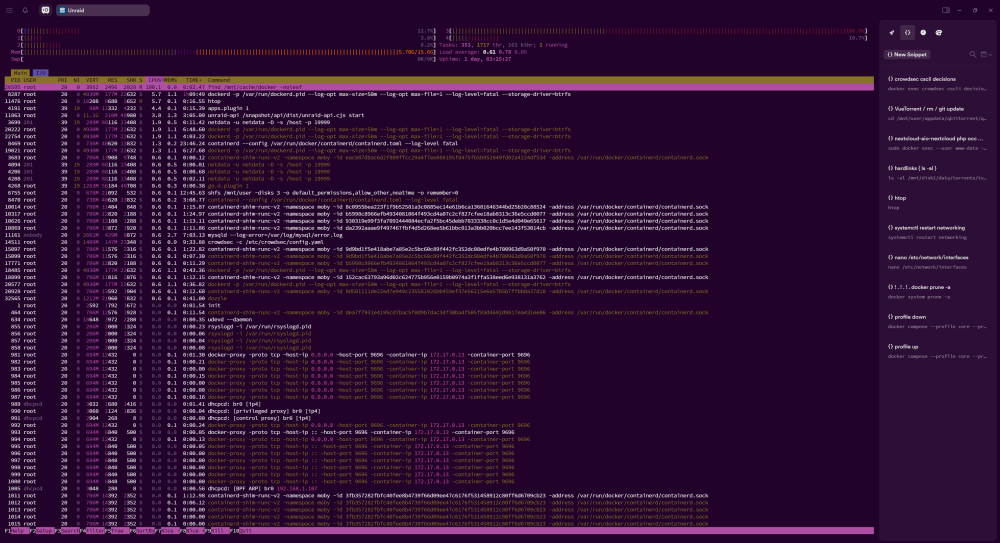Screen dimensions: 1000x543
Task: Pick the profile up snippet
Action: [937, 351]
